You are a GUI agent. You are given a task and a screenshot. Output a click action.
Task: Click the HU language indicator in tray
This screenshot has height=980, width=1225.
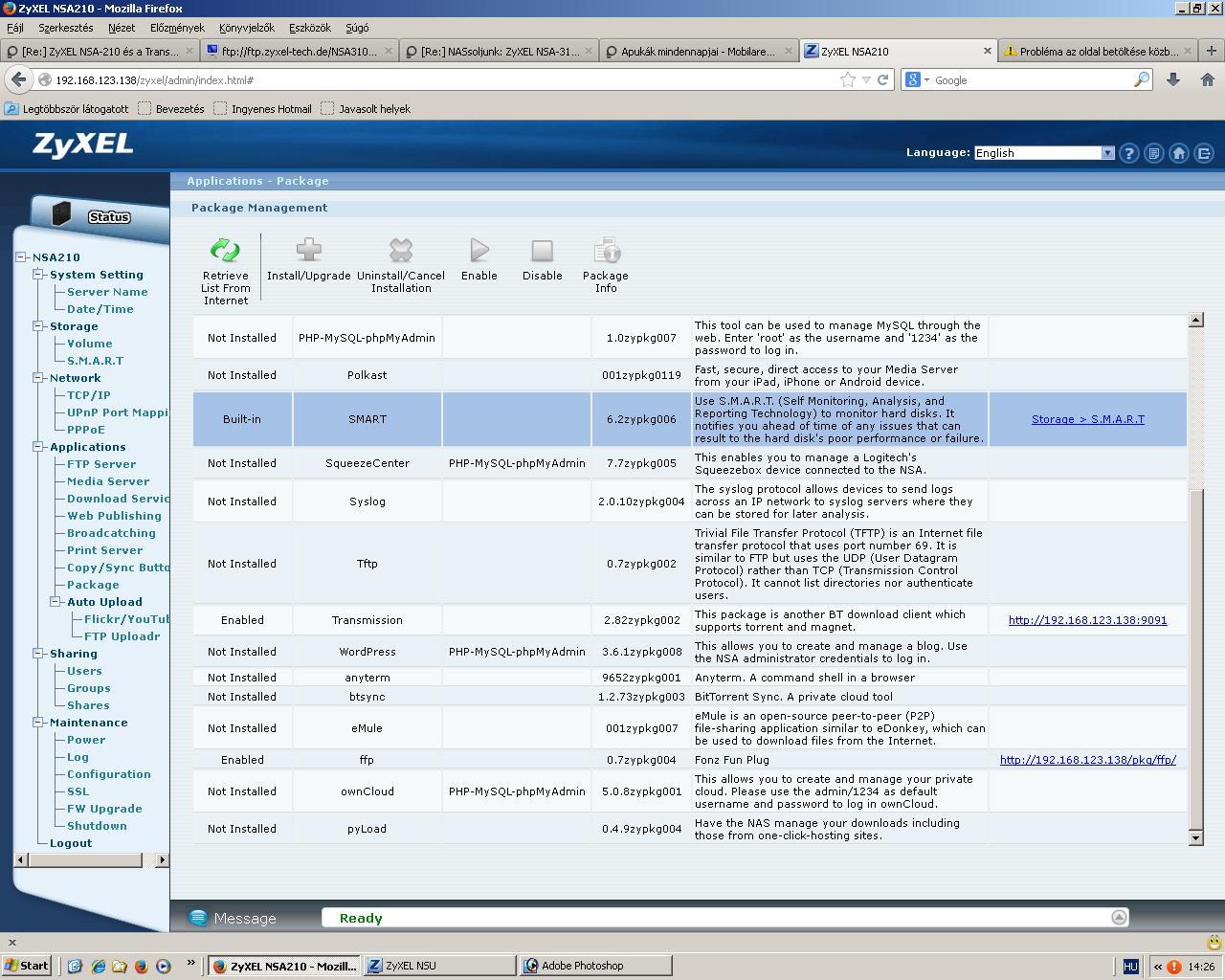1130,967
